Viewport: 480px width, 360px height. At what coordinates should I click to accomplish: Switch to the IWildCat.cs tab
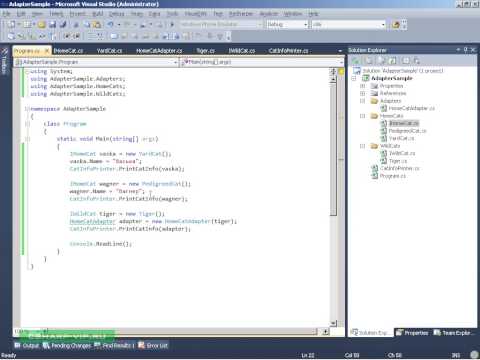click(242, 51)
